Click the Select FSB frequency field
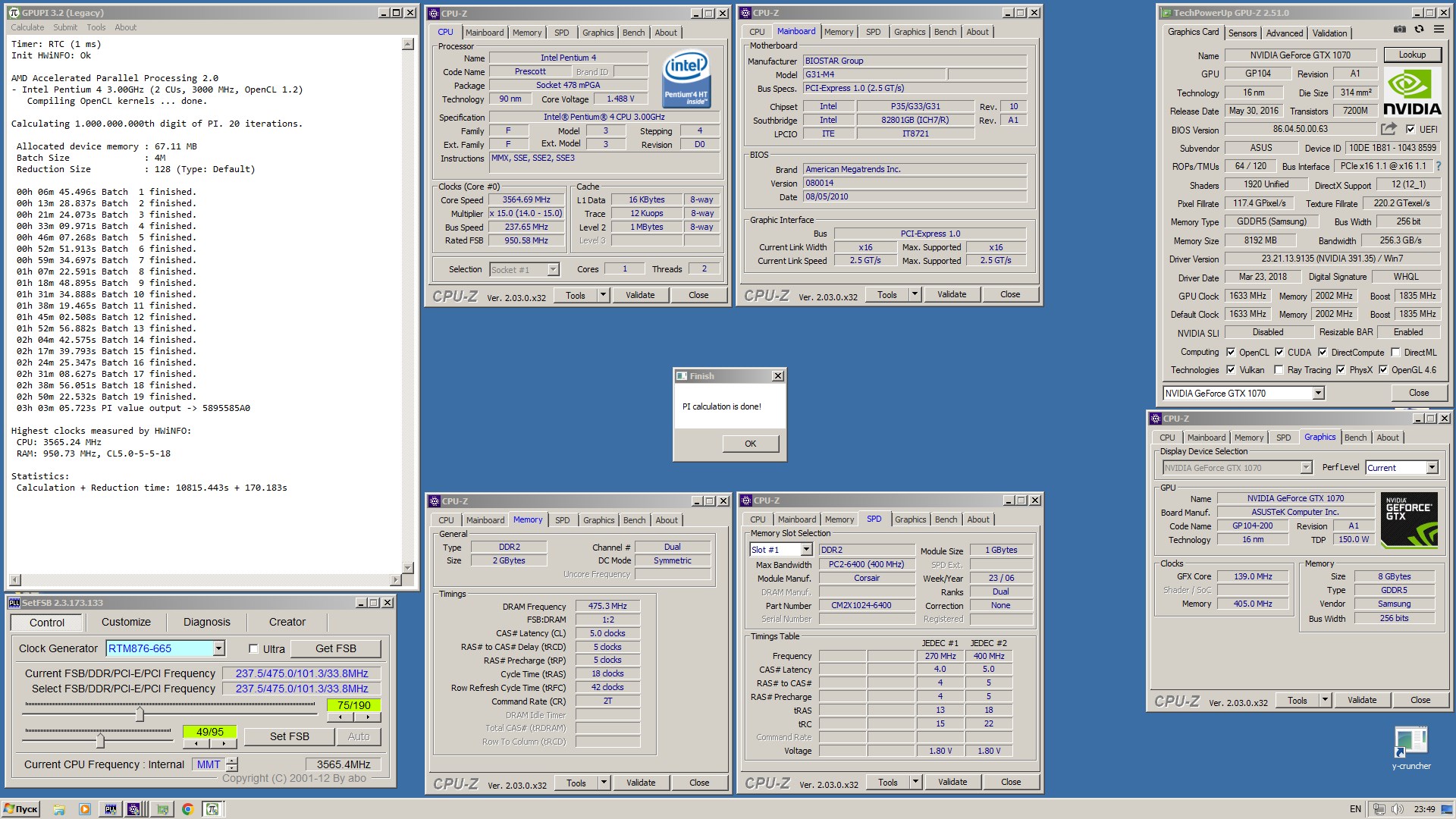The width and height of the screenshot is (1456, 819). pyautogui.click(x=302, y=689)
